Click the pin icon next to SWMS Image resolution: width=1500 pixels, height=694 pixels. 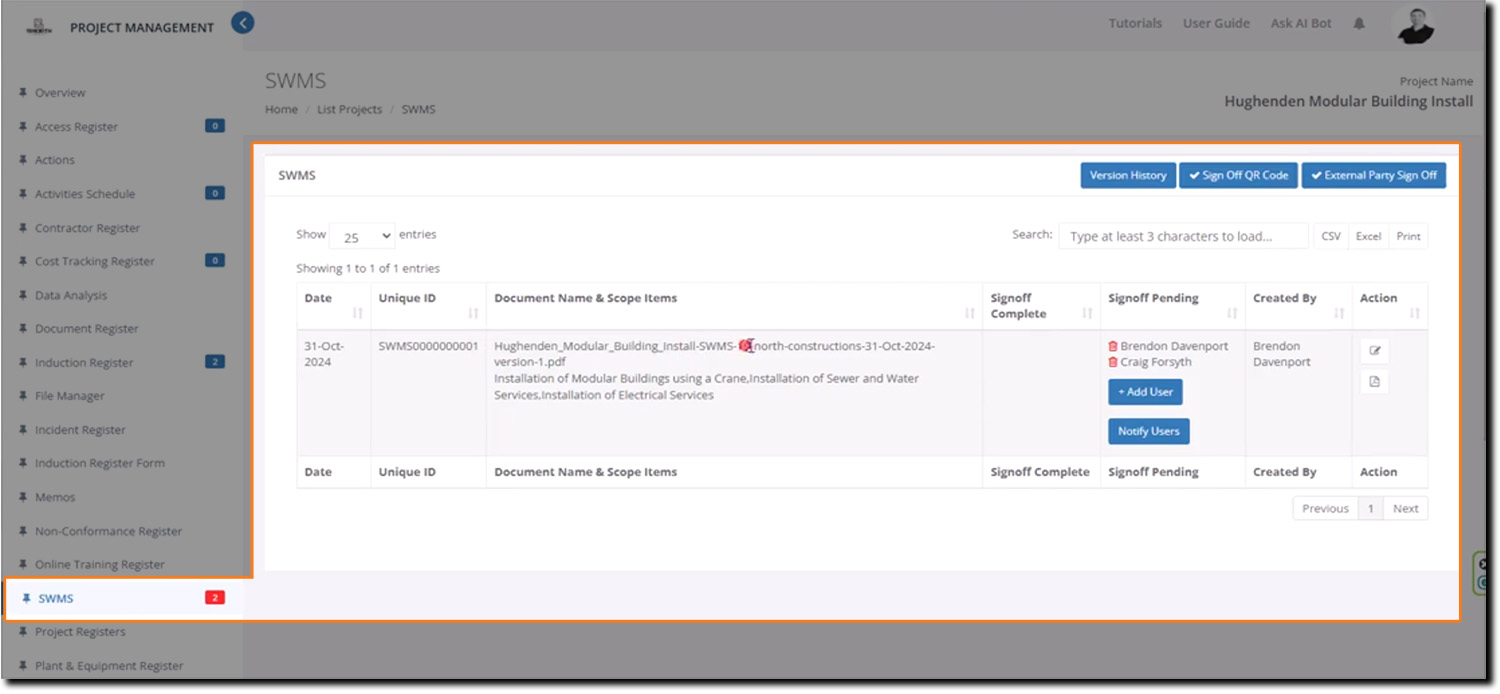pyautogui.click(x=26, y=598)
